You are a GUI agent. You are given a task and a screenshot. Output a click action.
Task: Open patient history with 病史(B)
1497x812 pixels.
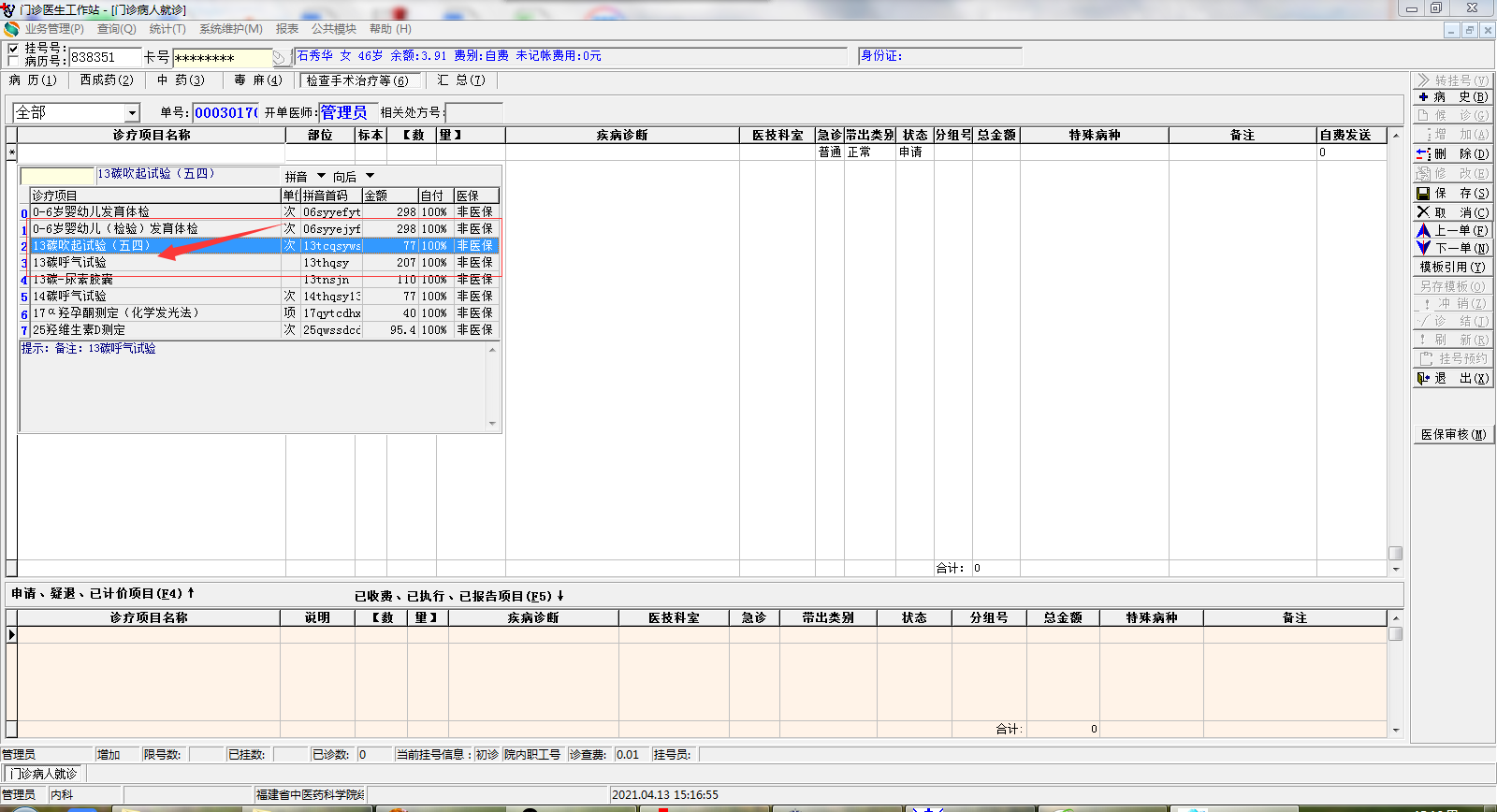click(x=1452, y=97)
